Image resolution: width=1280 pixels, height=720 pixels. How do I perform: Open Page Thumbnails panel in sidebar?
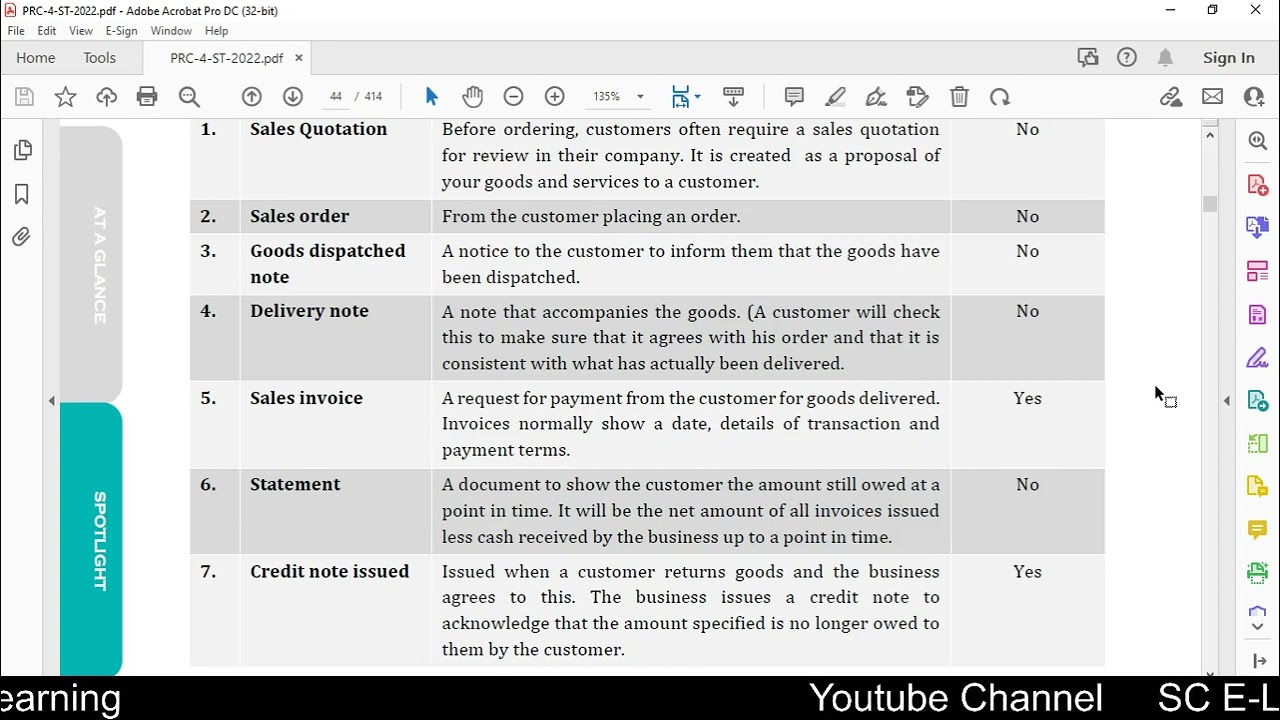(x=22, y=150)
